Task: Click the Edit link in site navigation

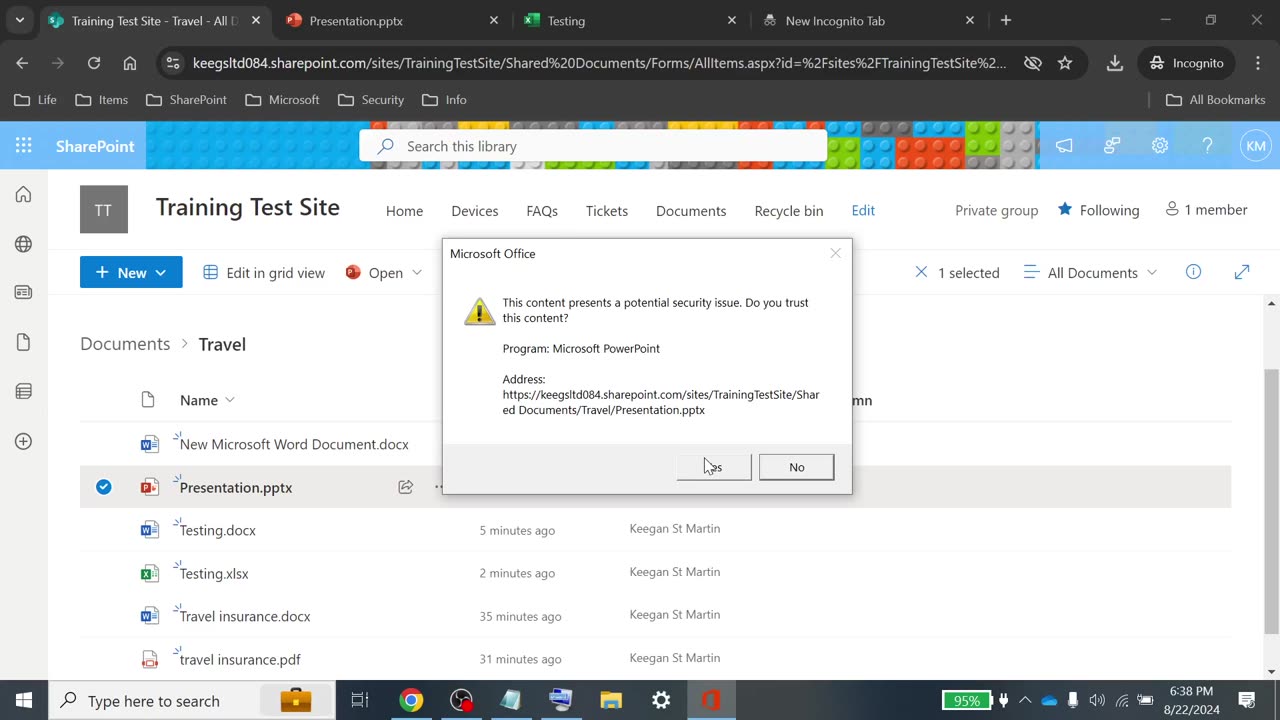Action: (x=863, y=210)
